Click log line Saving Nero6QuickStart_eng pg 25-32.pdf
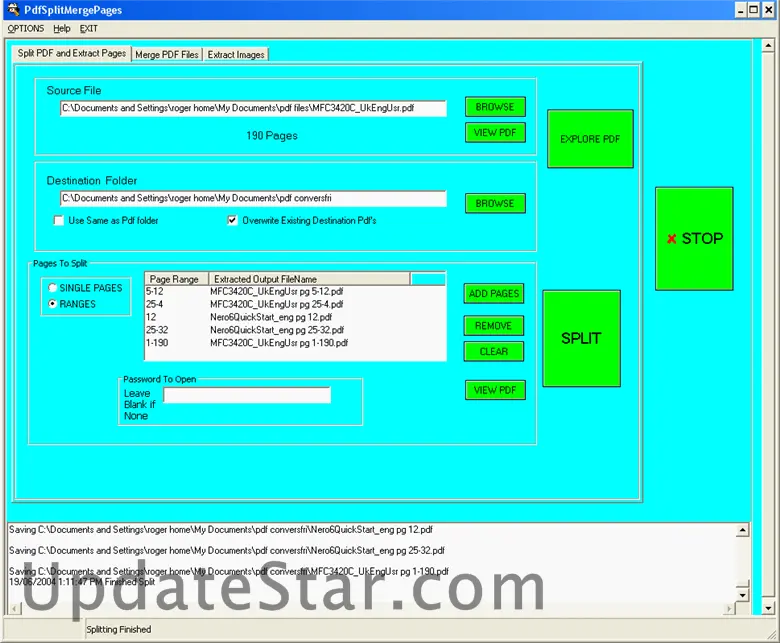 [x=227, y=551]
